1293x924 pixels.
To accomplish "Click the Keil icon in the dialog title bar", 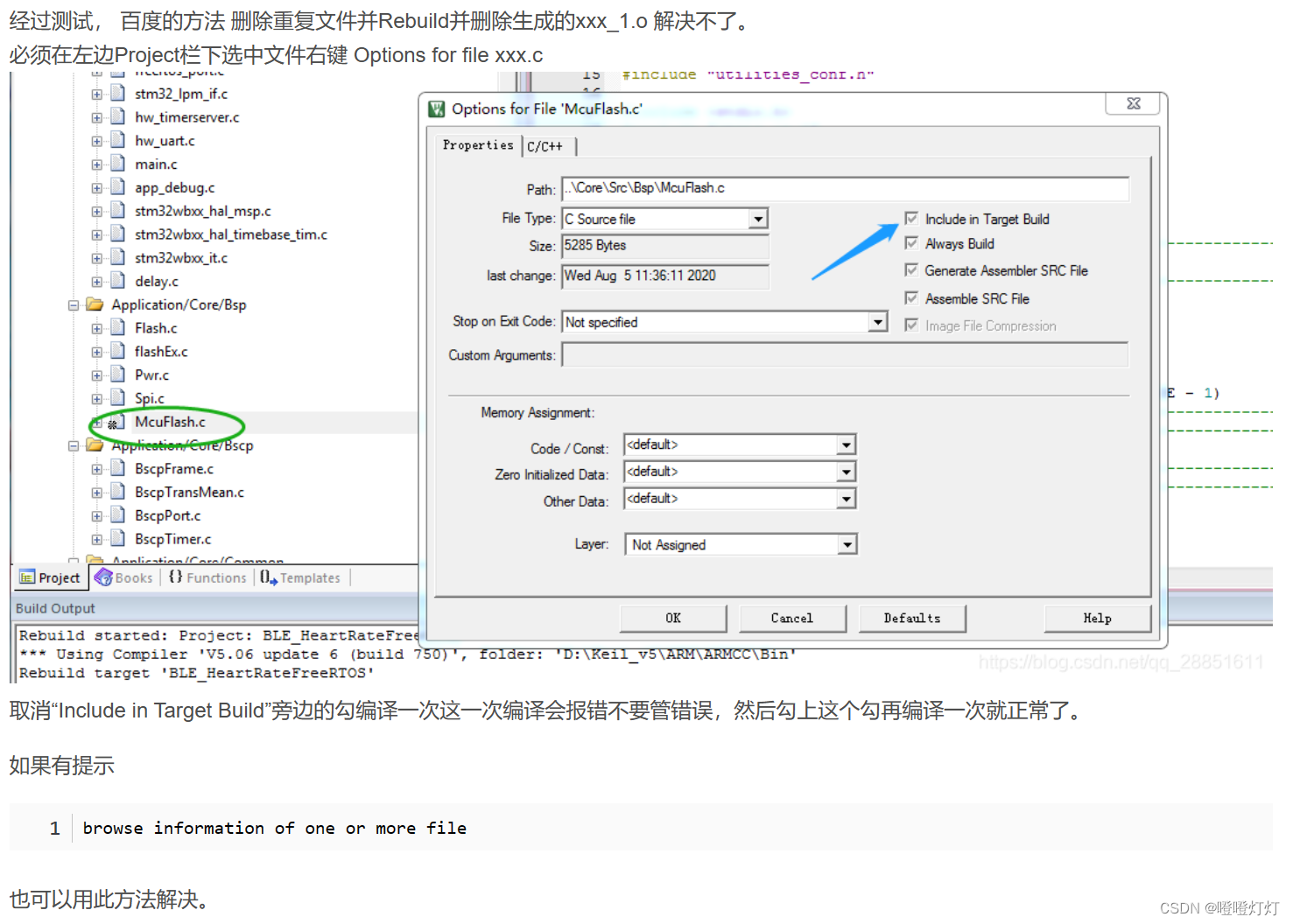I will (x=436, y=109).
